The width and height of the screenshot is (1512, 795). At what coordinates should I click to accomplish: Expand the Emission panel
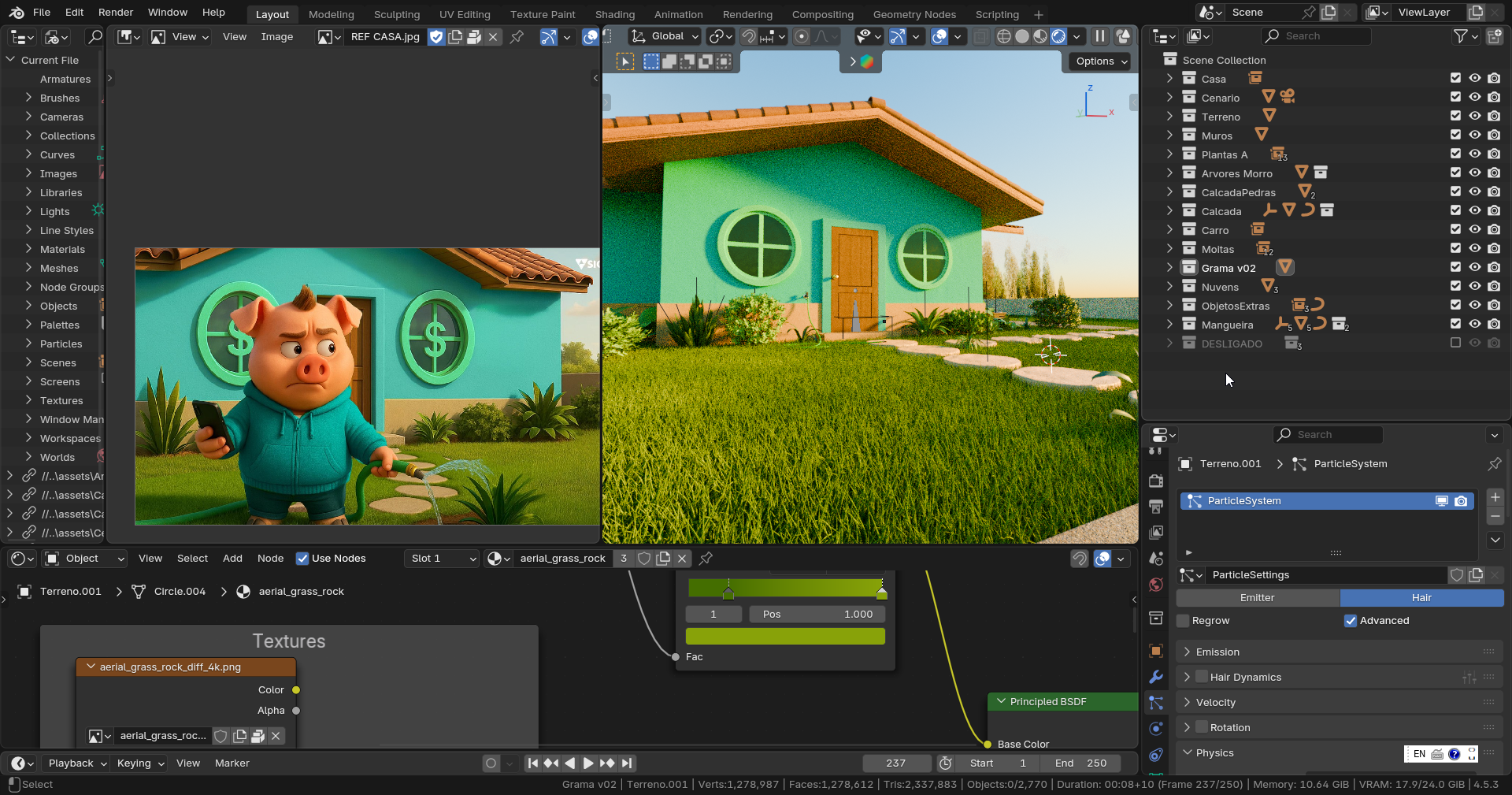click(1187, 652)
